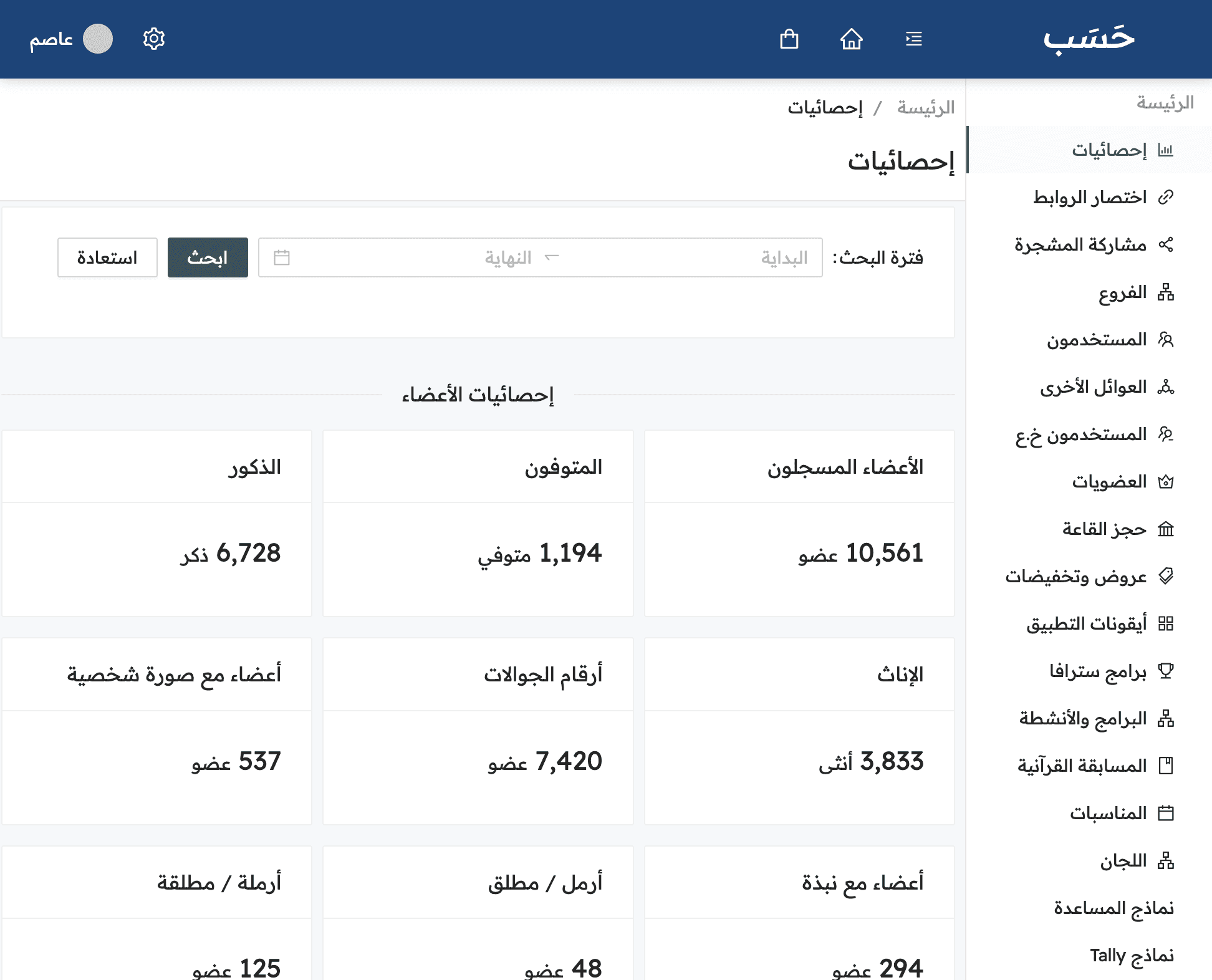Open إحصائيات in the sidebar
Screen dimensions: 1212x980
tap(1090, 150)
